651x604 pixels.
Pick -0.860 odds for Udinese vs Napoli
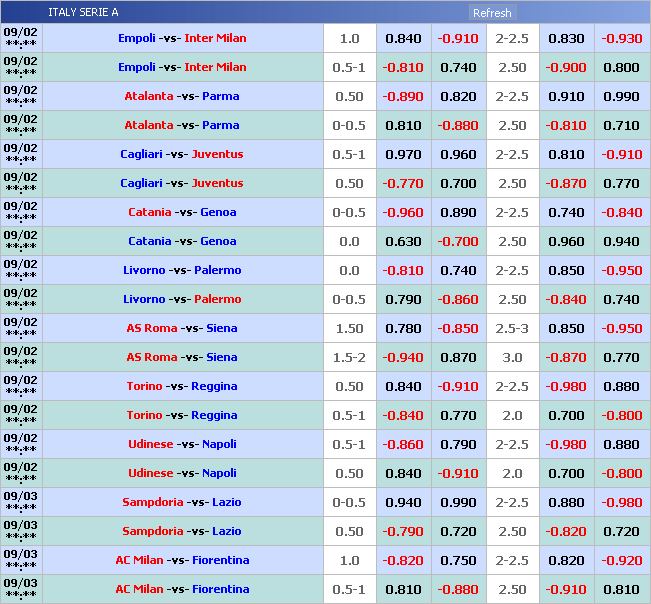(x=403, y=444)
